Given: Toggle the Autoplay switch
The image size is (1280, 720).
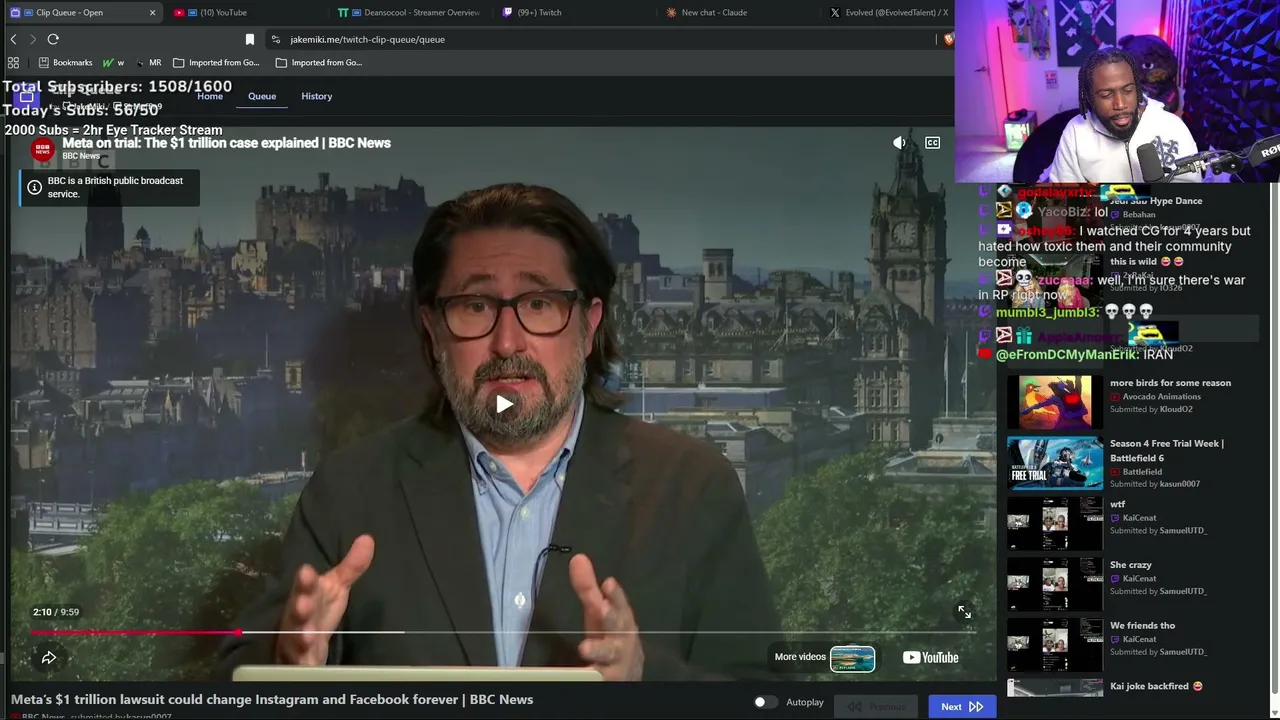Looking at the screenshot, I should pos(765,703).
